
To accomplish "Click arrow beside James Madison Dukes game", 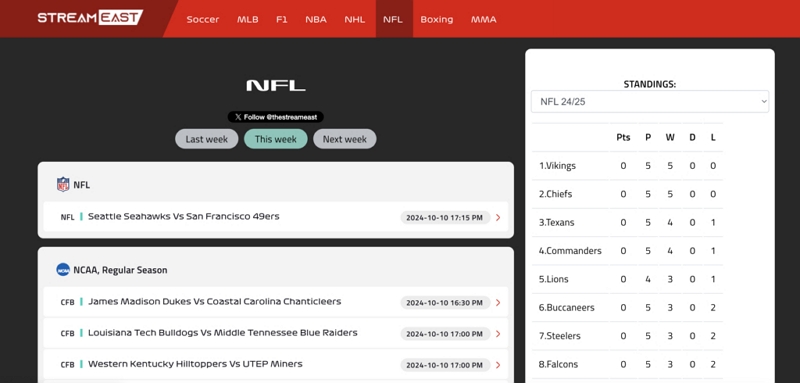I will [498, 303].
